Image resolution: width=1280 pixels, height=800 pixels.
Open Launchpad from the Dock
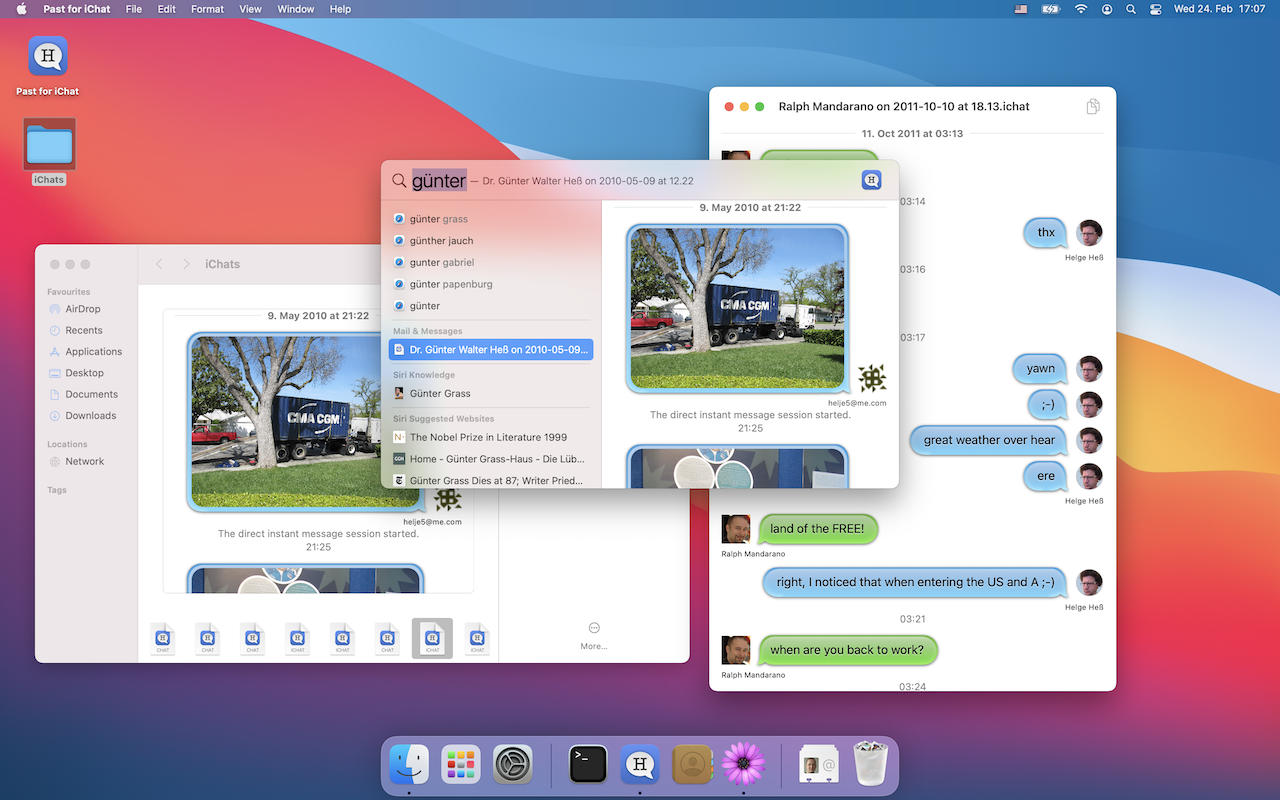461,765
